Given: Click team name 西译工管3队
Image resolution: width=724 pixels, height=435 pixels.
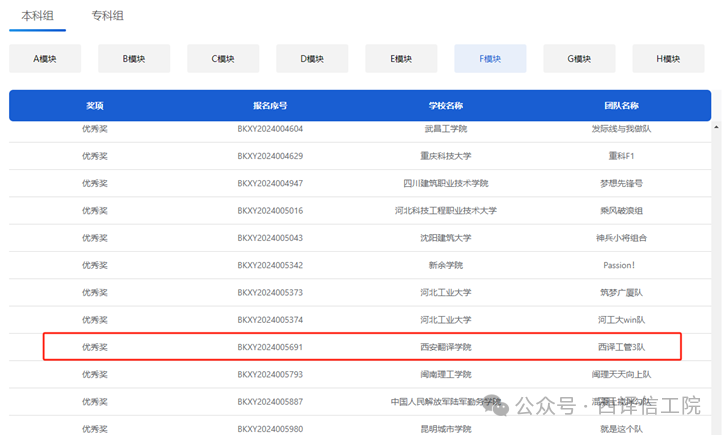Looking at the screenshot, I should [621, 347].
